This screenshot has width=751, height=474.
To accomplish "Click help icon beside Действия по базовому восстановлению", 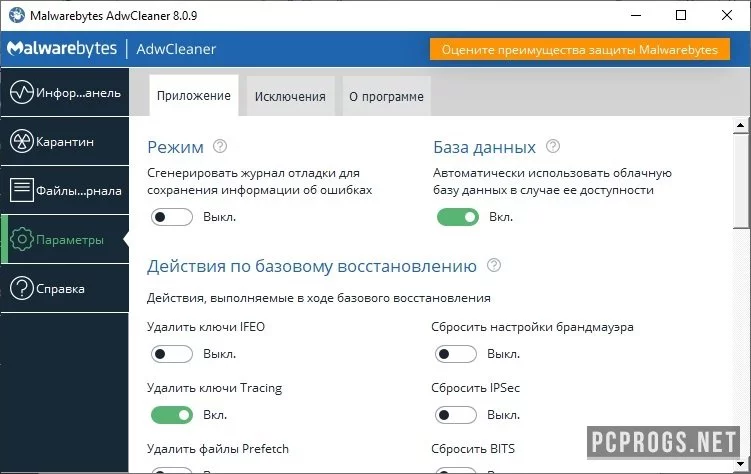I will (x=494, y=265).
